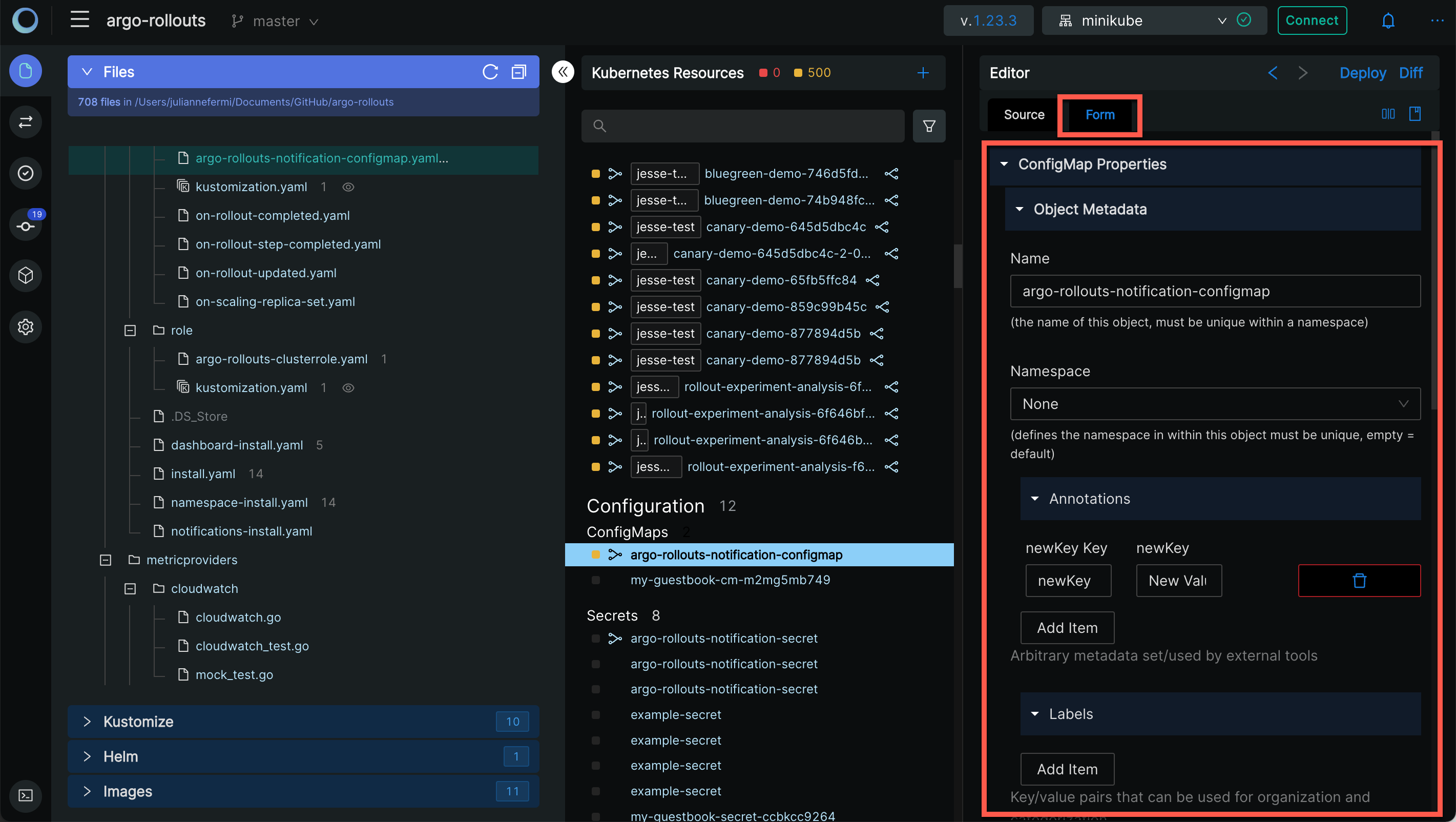This screenshot has width=1456, height=822.
Task: Open the Compare sidebar icon
Action: (x=26, y=122)
